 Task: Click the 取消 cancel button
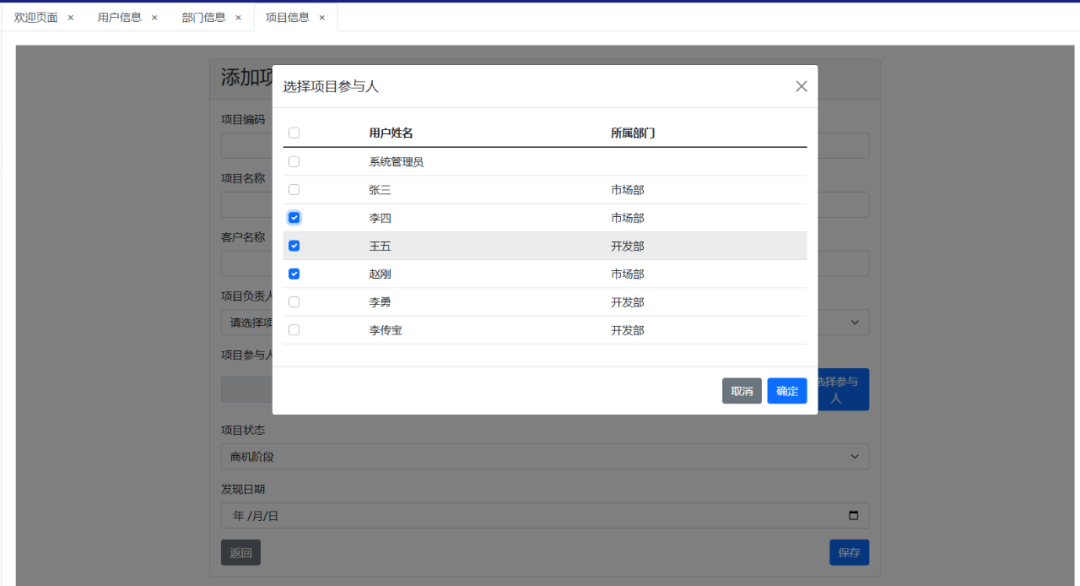tap(741, 390)
